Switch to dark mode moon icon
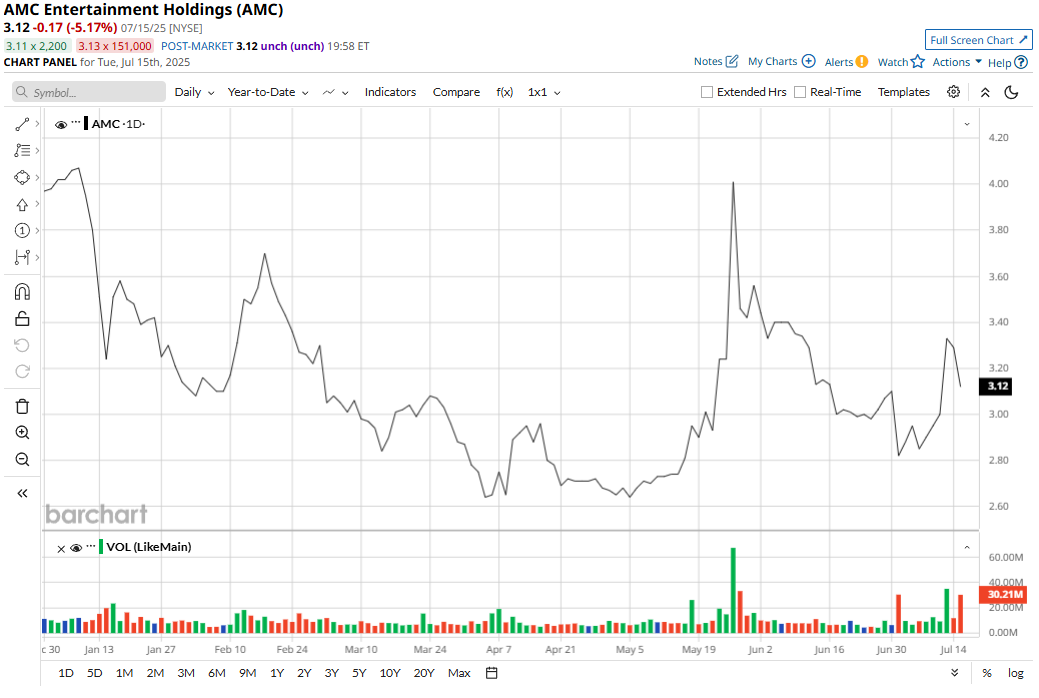Image resolution: width=1039 pixels, height=698 pixels. pyautogui.click(x=1011, y=92)
